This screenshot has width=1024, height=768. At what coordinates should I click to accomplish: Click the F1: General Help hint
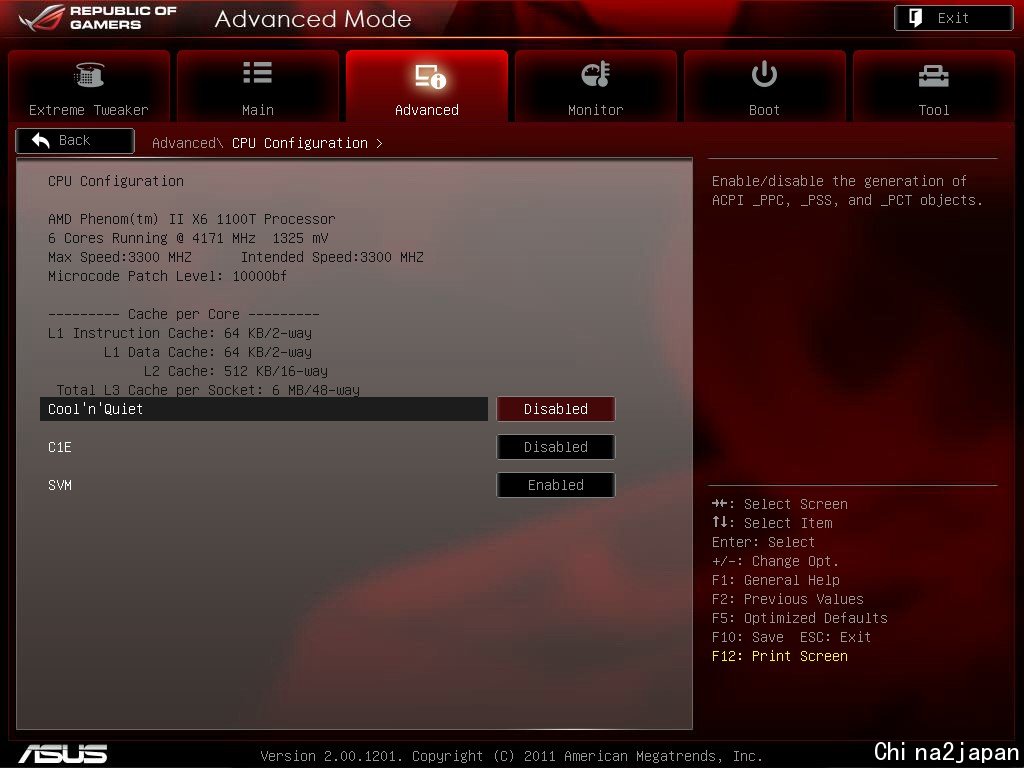pos(776,580)
